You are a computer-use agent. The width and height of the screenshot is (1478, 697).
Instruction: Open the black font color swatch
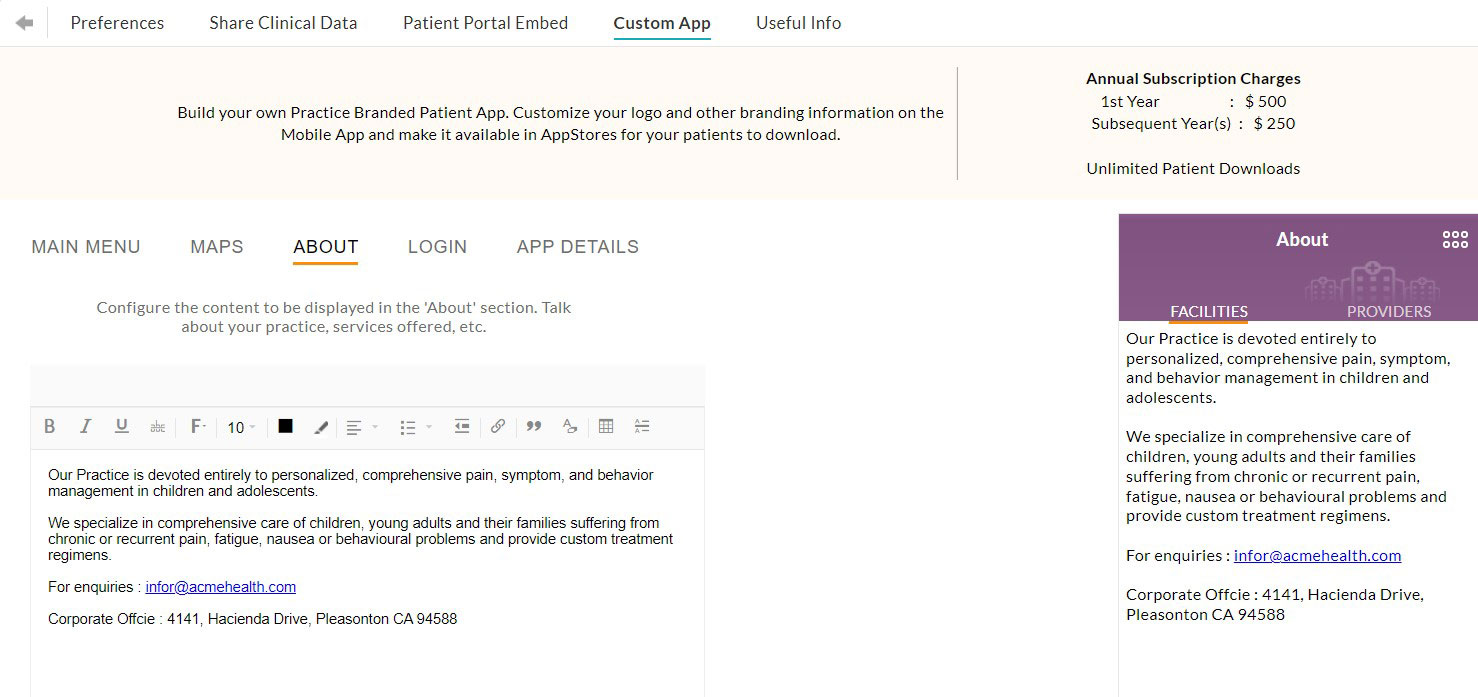pyautogui.click(x=285, y=426)
